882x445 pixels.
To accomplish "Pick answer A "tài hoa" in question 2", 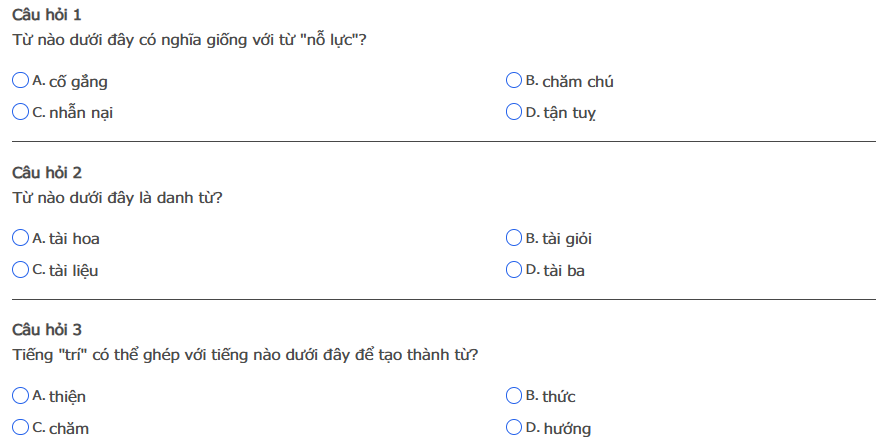I will [21, 238].
